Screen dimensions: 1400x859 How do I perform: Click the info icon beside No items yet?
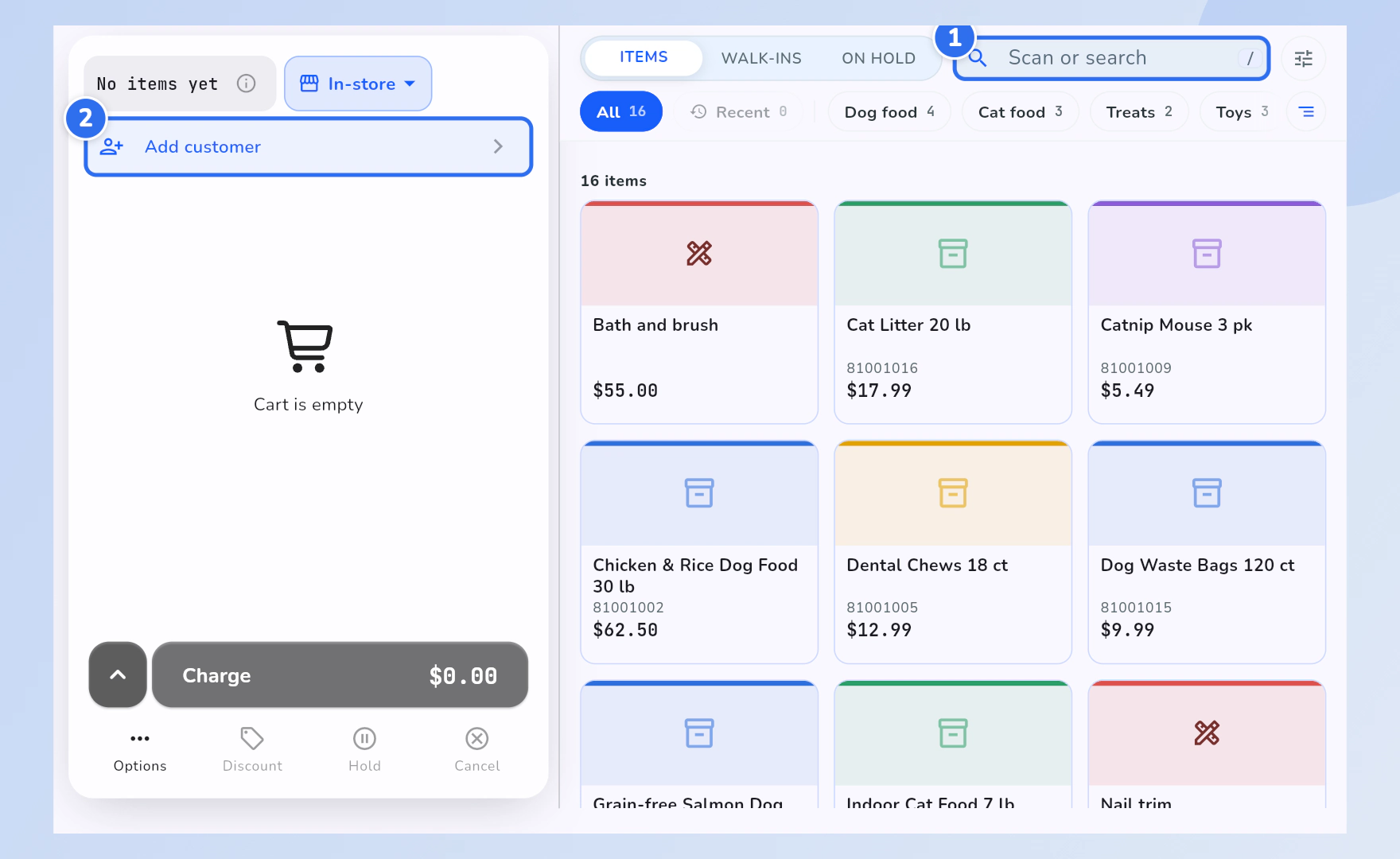(247, 84)
